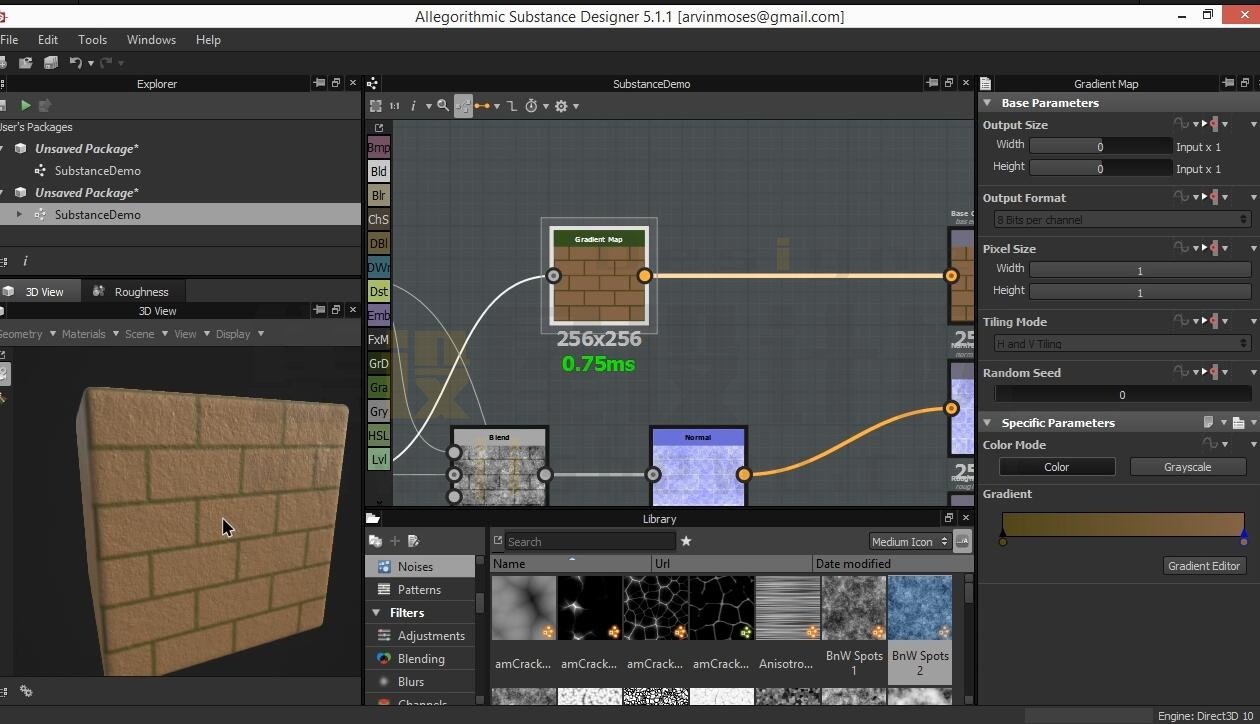Add a Distance node via Dst shortcut
The image size is (1260, 724).
(378, 291)
